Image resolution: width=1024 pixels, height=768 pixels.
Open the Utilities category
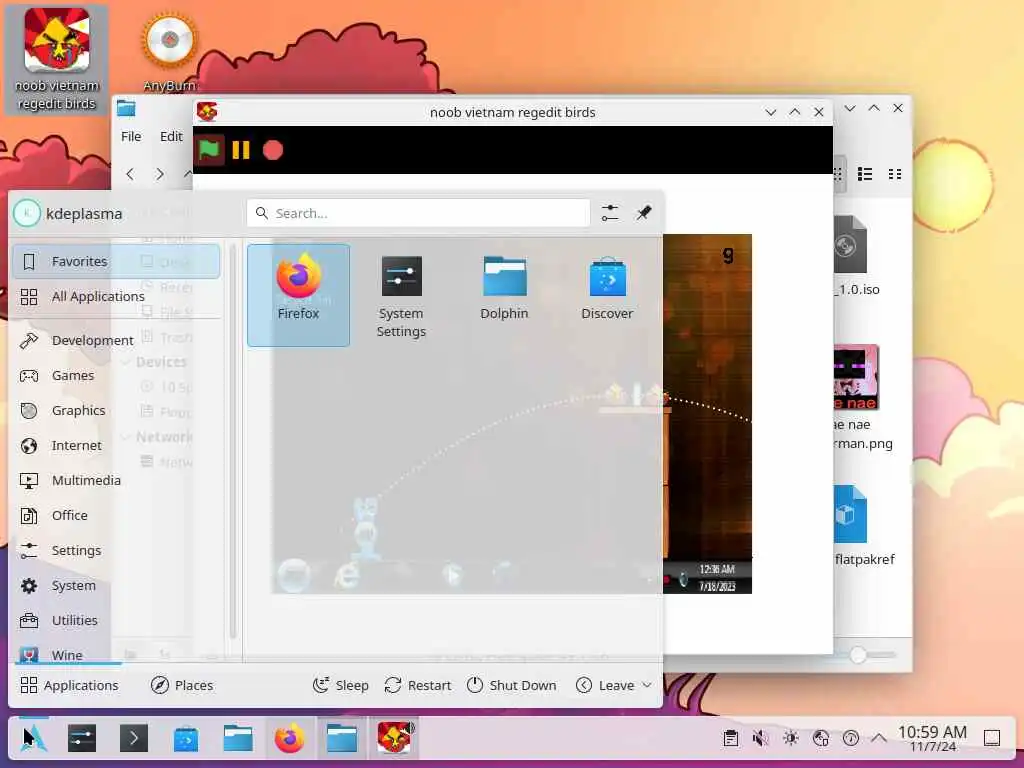click(116, 620)
